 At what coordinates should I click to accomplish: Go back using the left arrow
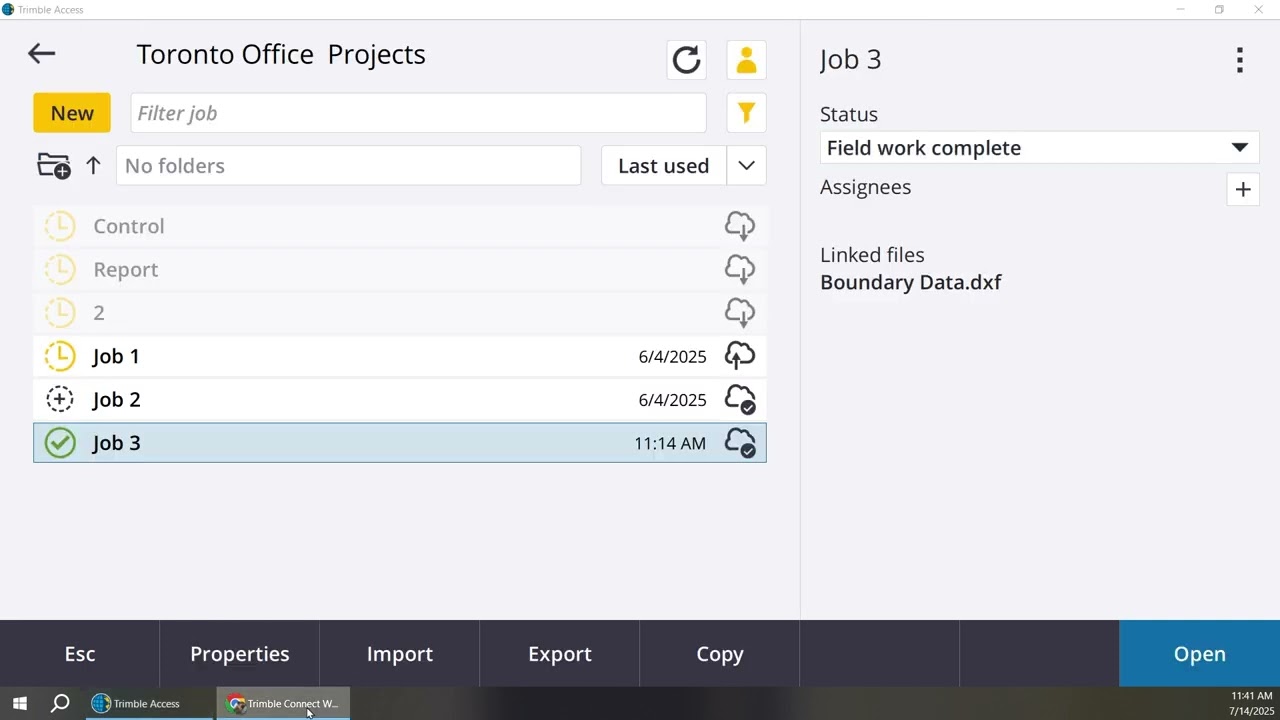tap(41, 54)
